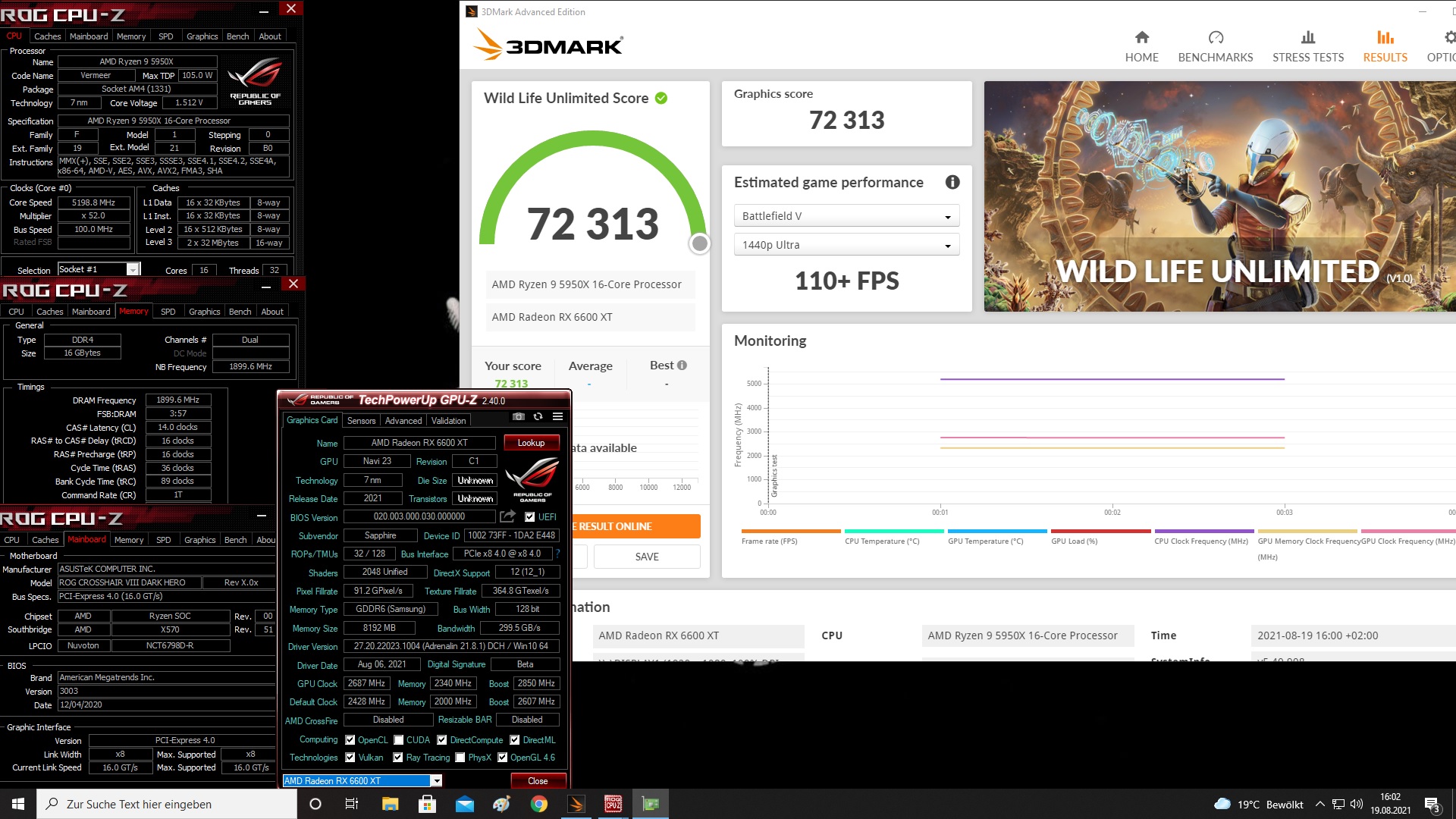Click the Windows search text field
Viewport: 1456px width, 819px height.
tap(167, 804)
